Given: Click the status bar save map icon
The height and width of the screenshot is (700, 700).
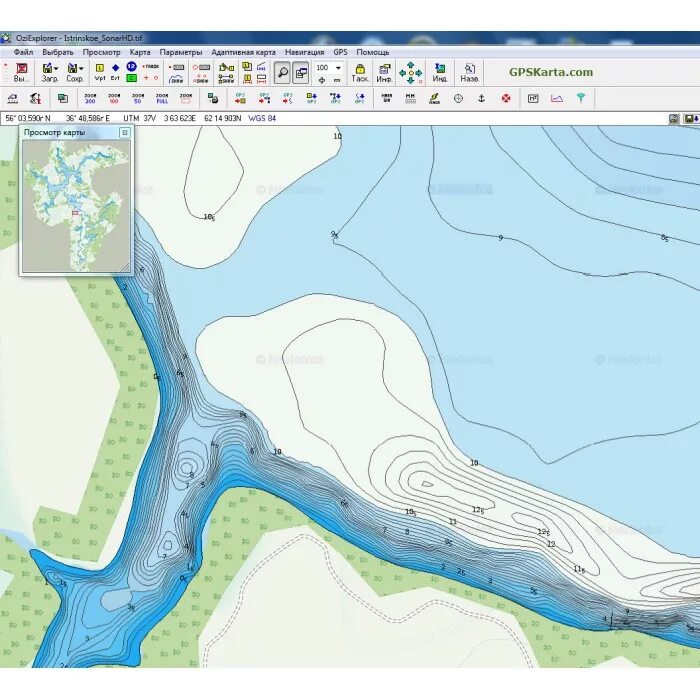Looking at the screenshot, I should point(692,119).
